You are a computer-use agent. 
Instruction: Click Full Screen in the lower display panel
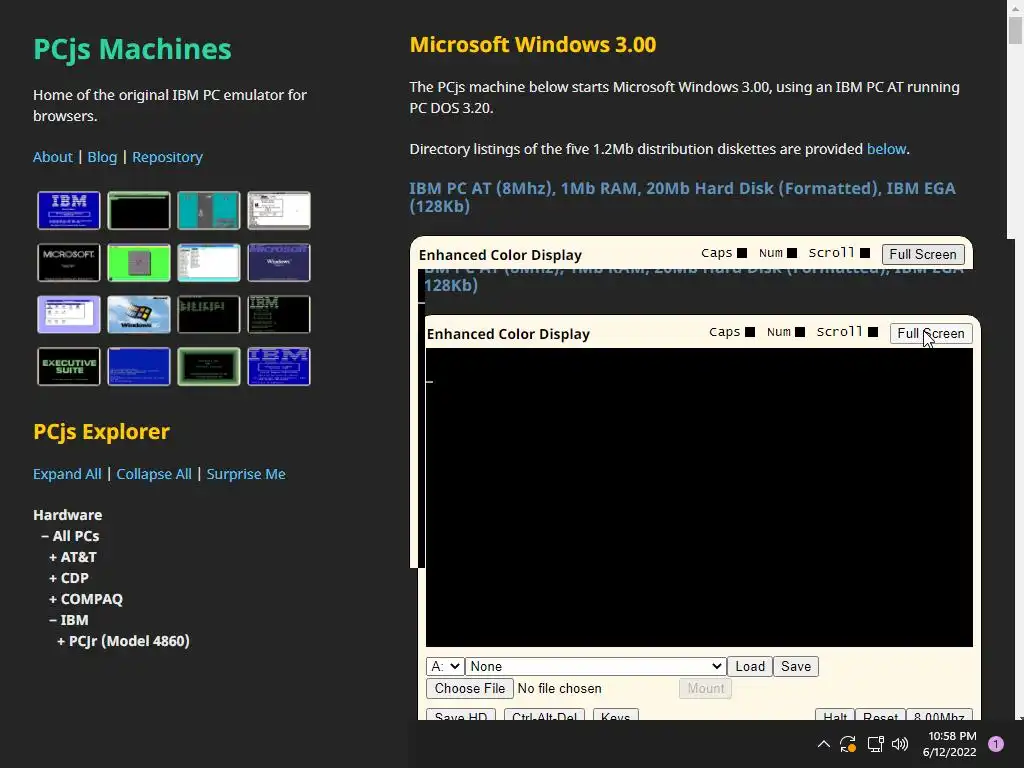click(931, 333)
